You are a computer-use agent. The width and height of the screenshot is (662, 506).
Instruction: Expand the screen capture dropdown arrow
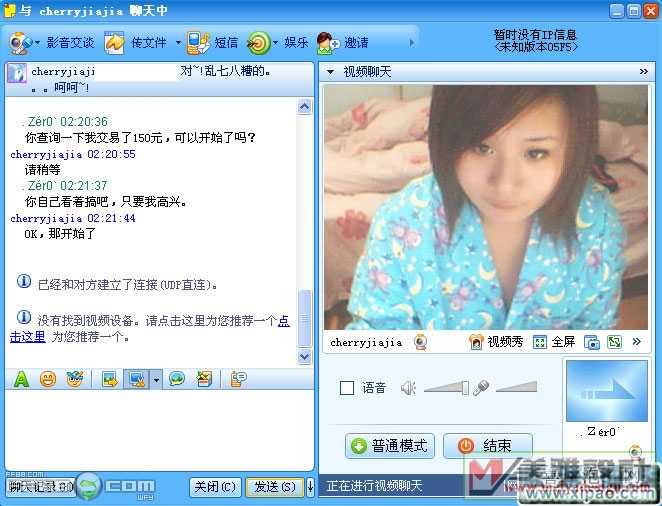(x=156, y=379)
